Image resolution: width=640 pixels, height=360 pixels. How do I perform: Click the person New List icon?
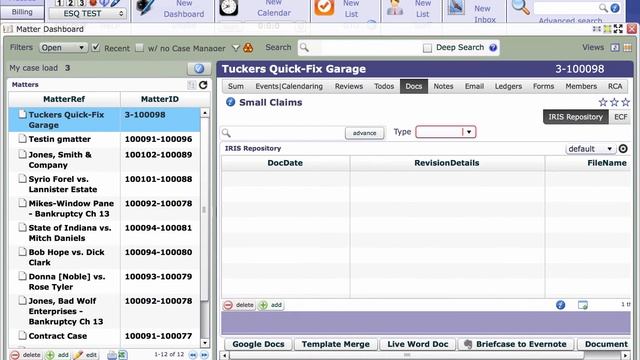click(x=395, y=7)
